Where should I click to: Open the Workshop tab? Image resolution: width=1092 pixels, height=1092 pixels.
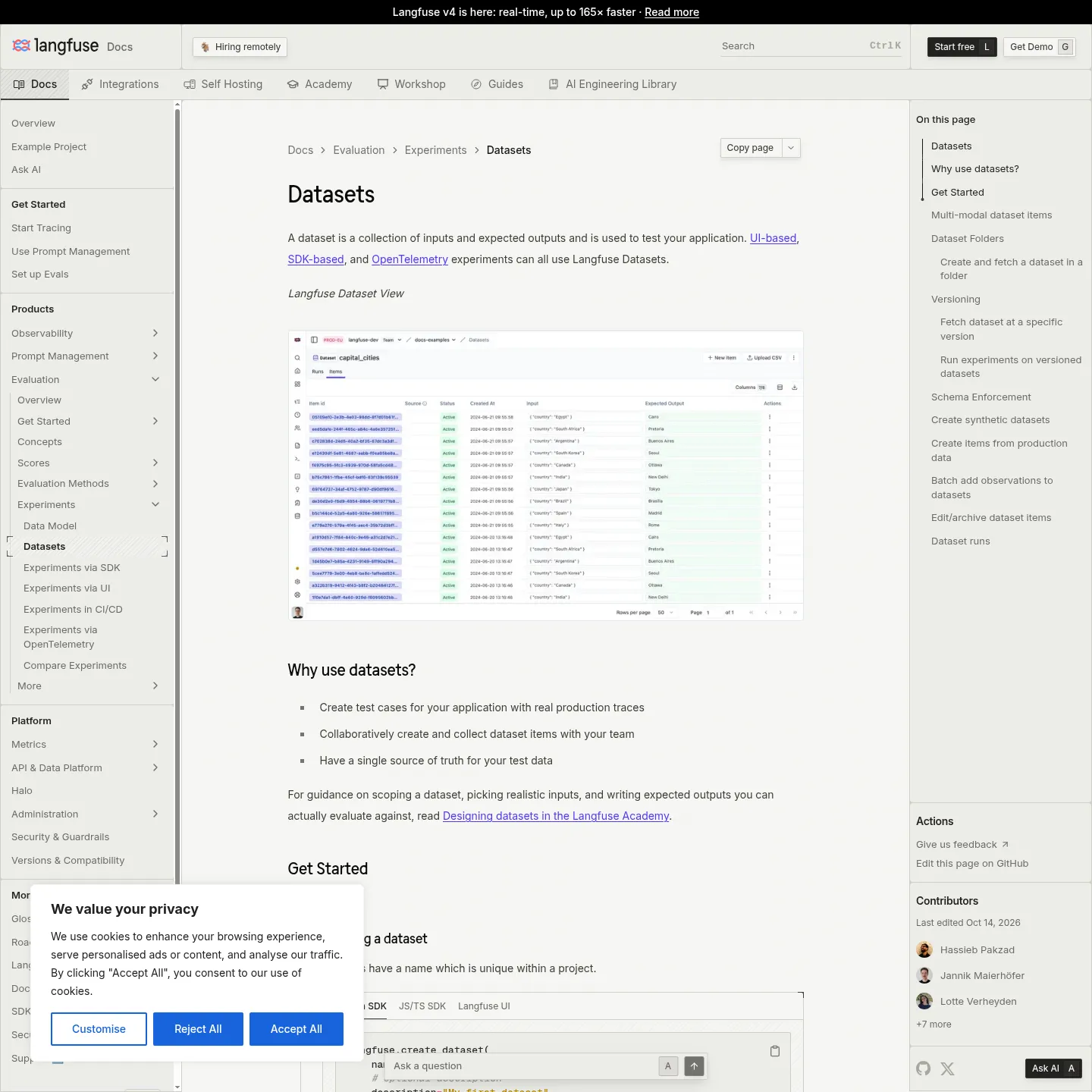(x=412, y=84)
